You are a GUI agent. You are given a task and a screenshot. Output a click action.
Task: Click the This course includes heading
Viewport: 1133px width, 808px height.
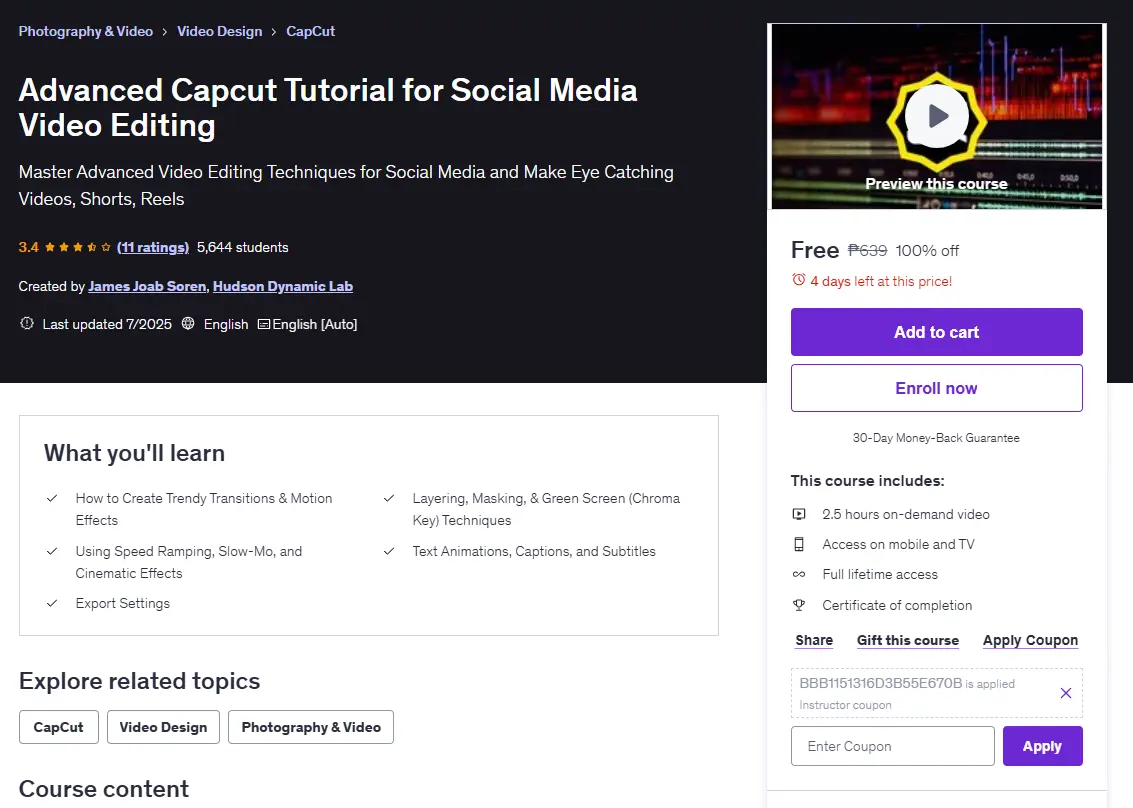[868, 481]
